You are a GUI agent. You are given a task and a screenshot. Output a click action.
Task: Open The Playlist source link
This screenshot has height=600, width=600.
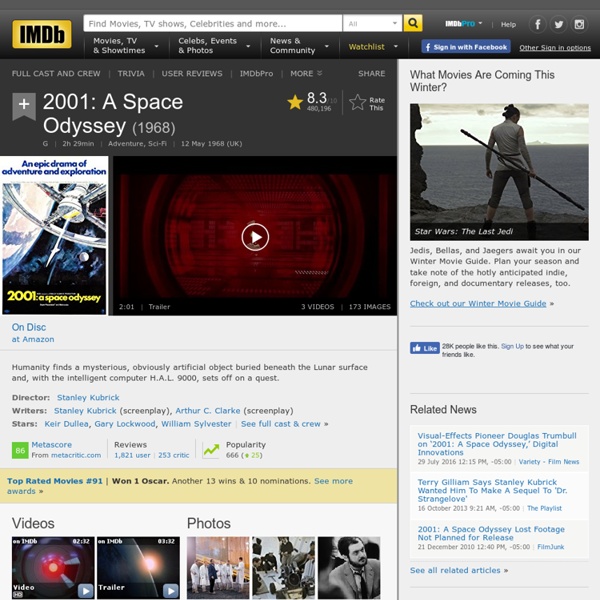(x=544, y=508)
